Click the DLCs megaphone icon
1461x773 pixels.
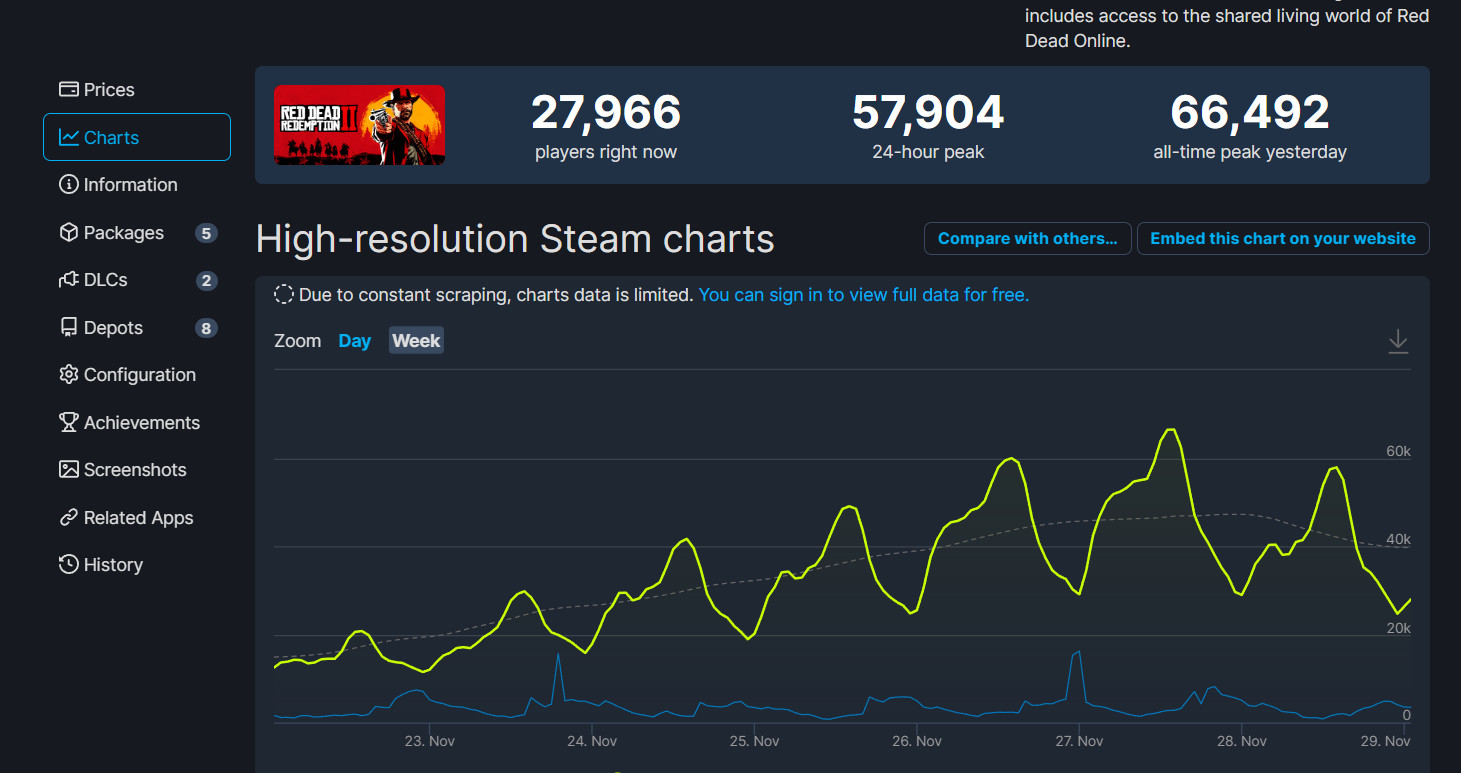click(x=68, y=279)
